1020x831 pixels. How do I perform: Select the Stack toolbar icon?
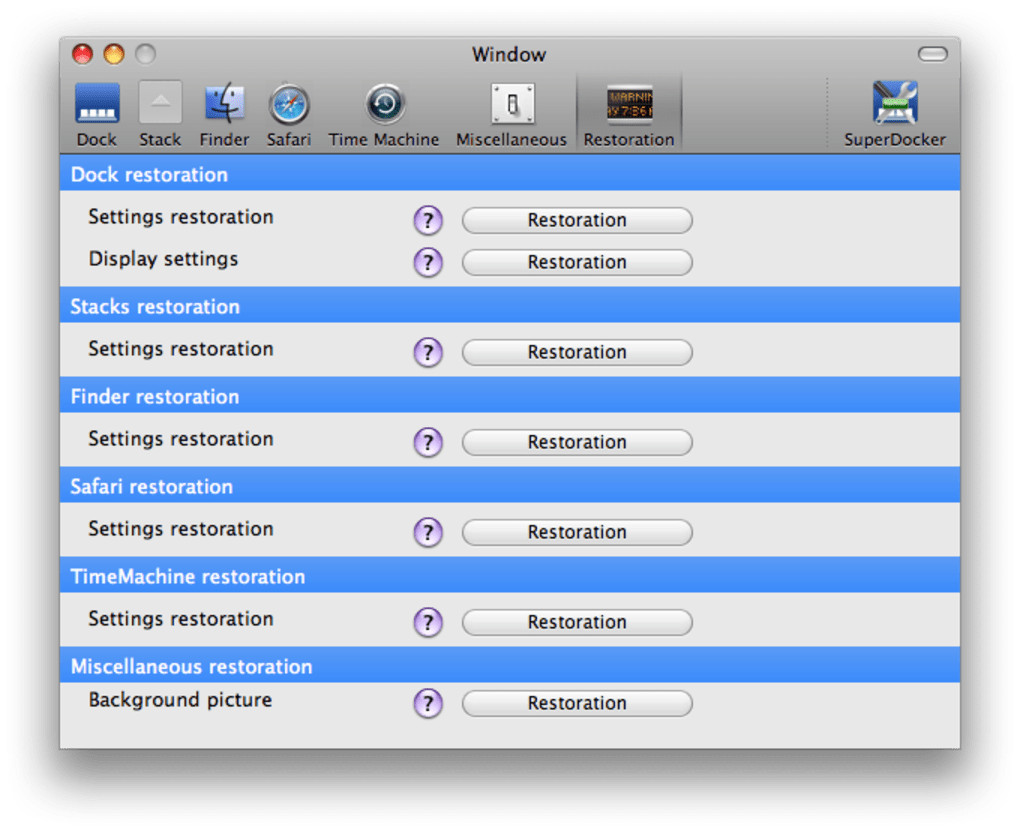160,104
